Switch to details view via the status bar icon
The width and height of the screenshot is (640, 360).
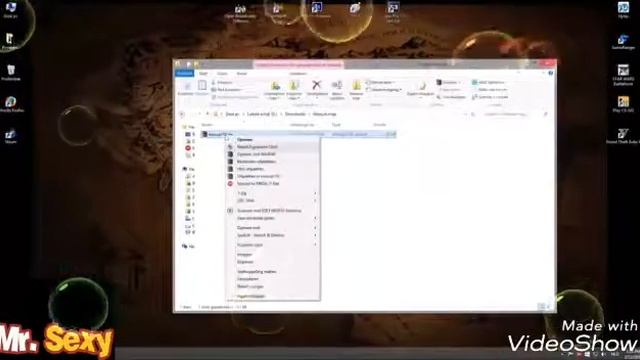541,307
